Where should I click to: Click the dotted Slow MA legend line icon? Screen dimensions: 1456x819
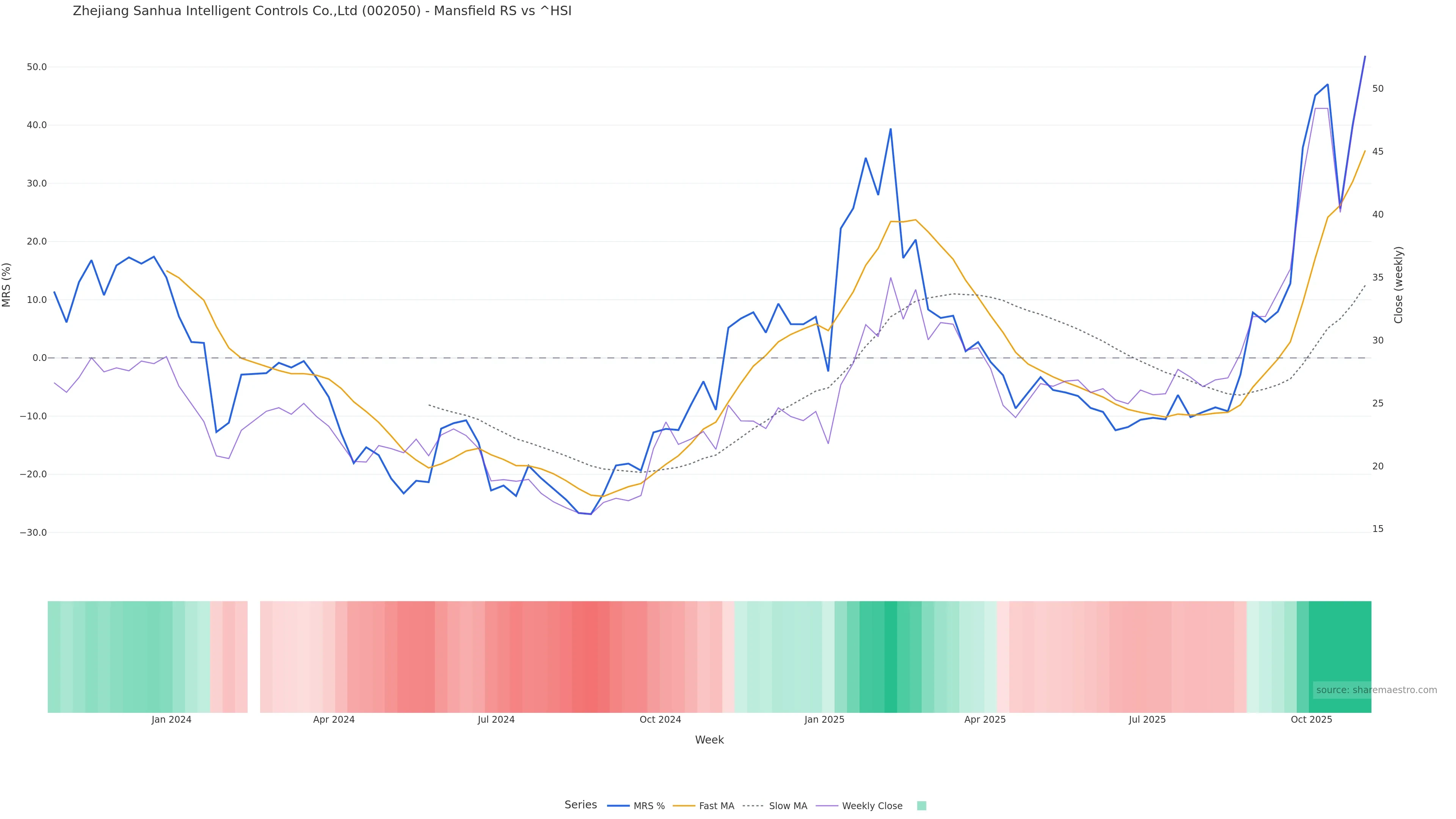point(753,806)
